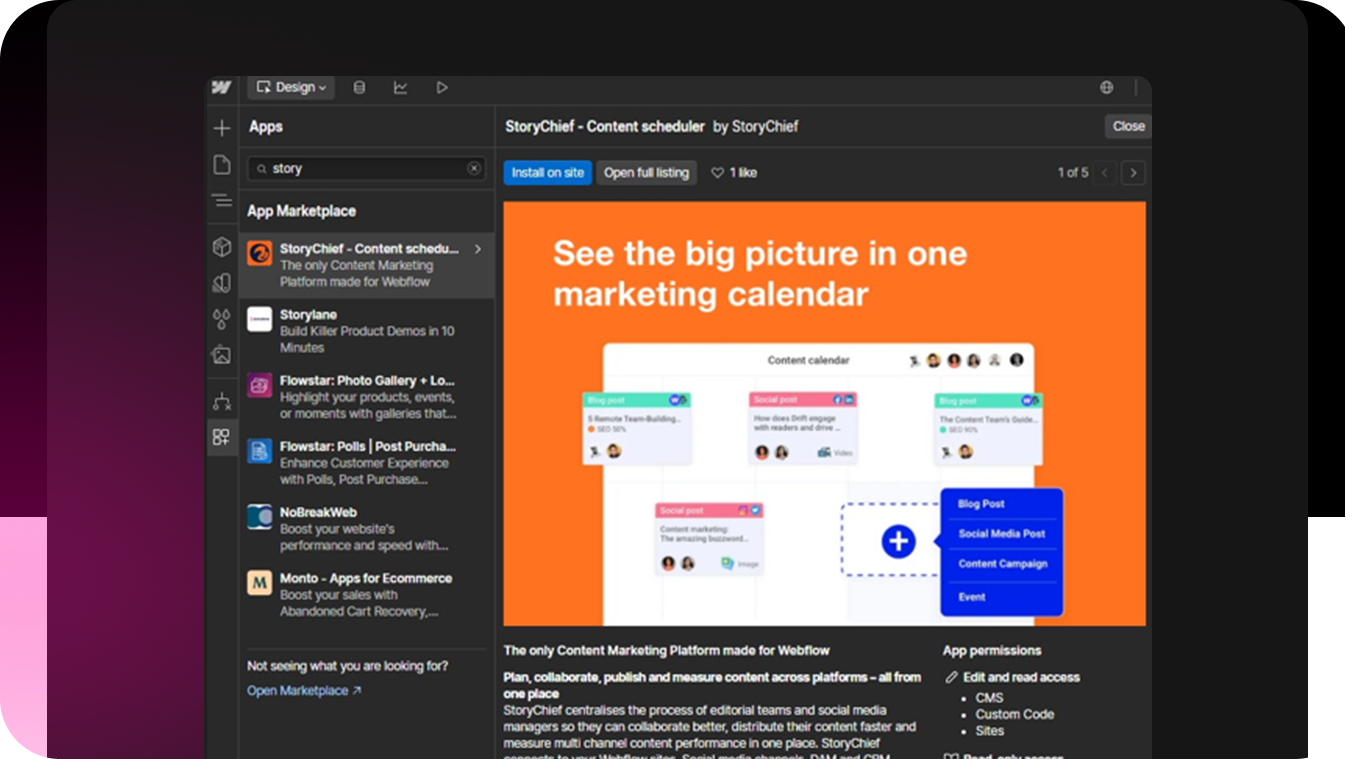Click 'Edit and read access' permission text
1355x759 pixels.
click(1022, 678)
